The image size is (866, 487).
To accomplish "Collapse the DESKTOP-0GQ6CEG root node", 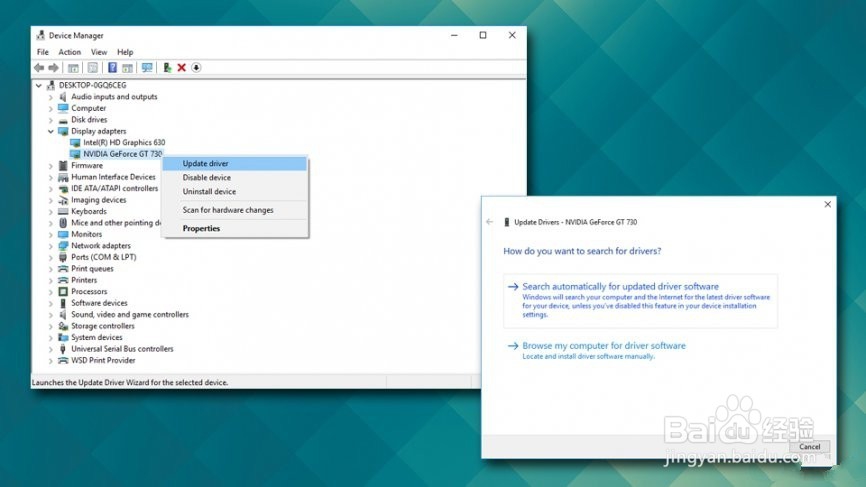I will (39, 85).
